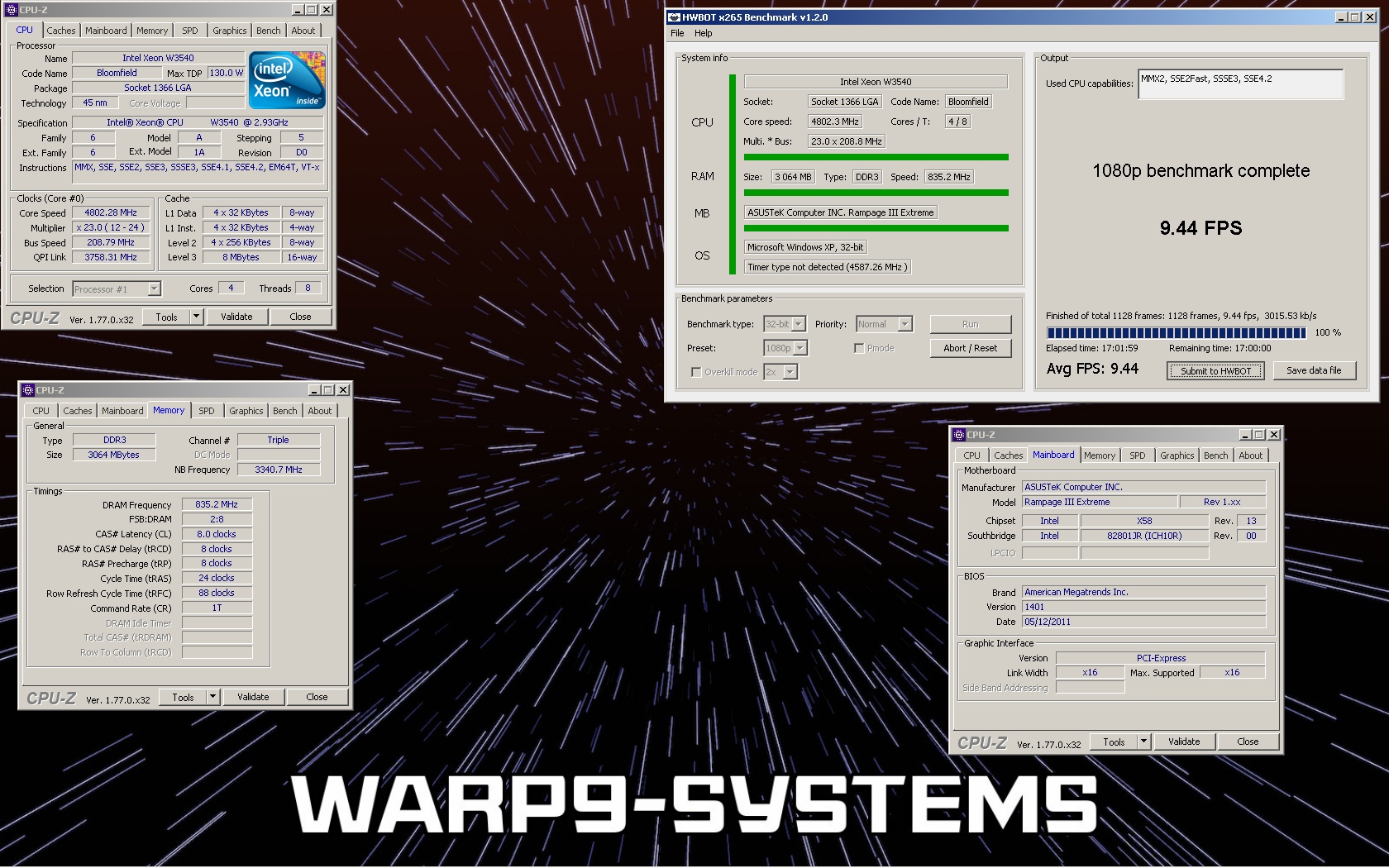The width and height of the screenshot is (1389, 868).
Task: Click the Intel Xeon logo in CPU-Z
Action: coord(287,80)
